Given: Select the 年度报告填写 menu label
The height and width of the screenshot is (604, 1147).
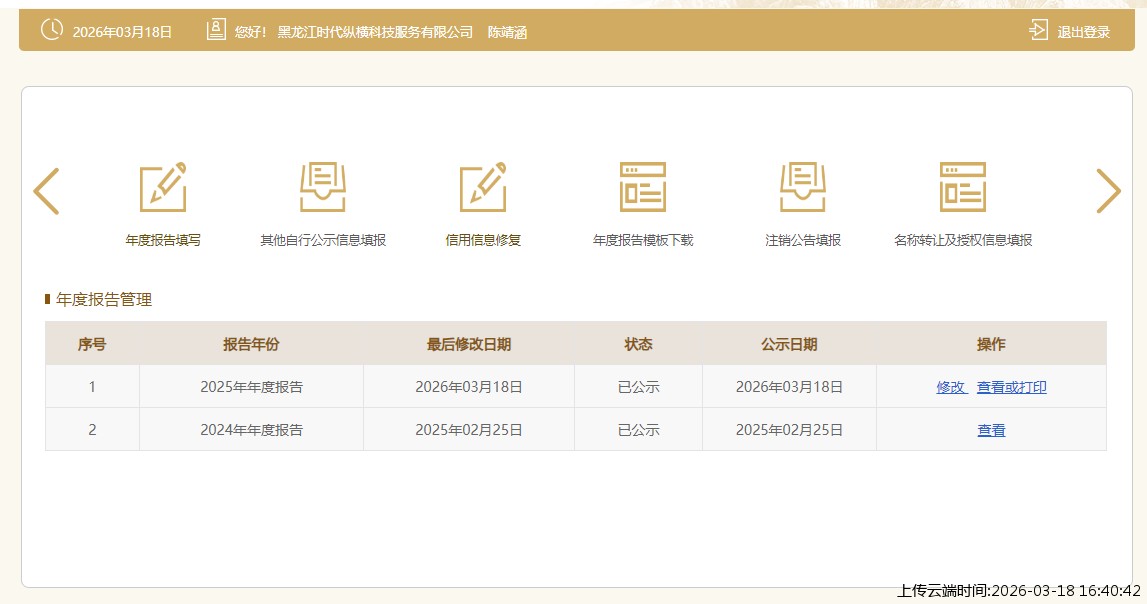Looking at the screenshot, I should tap(163, 240).
